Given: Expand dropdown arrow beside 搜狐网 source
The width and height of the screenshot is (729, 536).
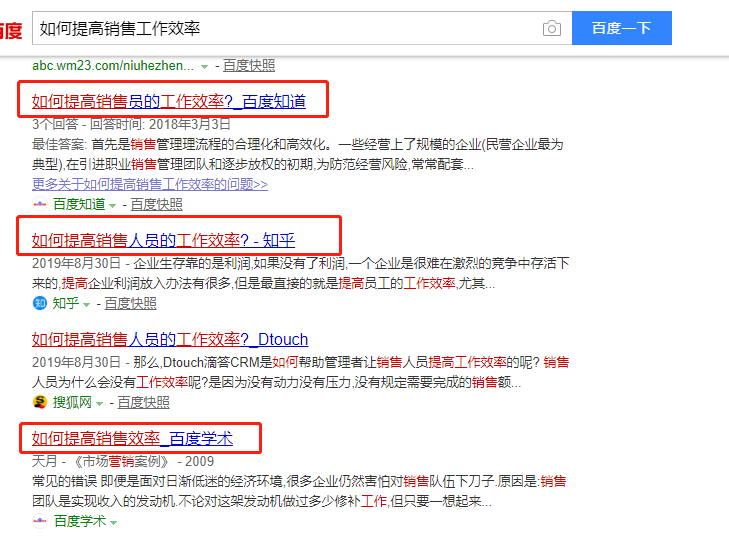Looking at the screenshot, I should click(x=99, y=404).
